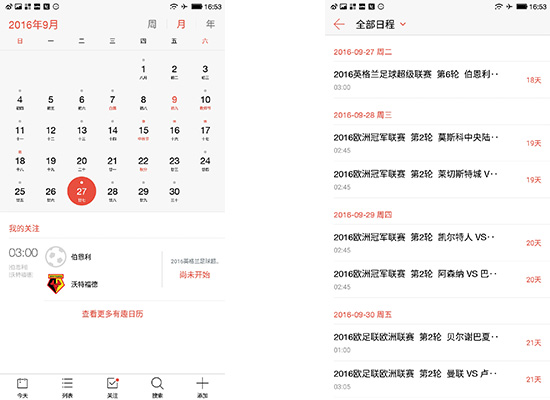Select the highlighted date 27
Screen dimensions: 550x400
81,191
